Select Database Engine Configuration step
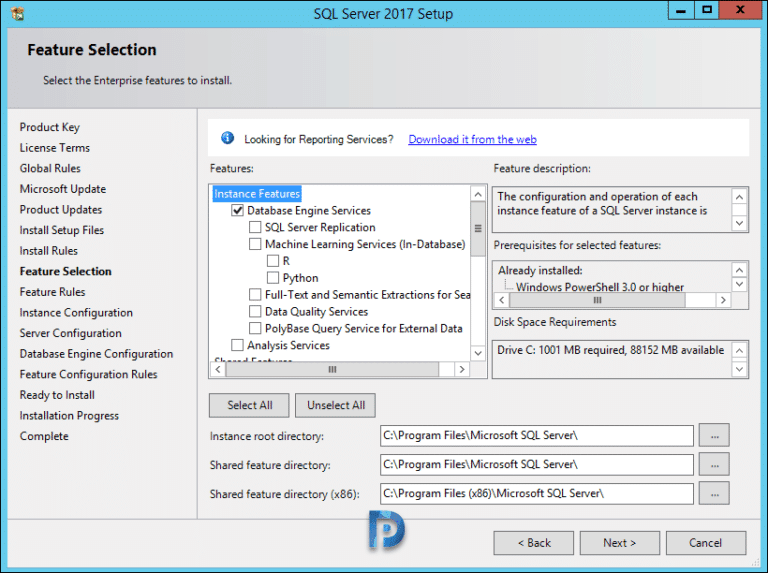Viewport: 768px width, 573px height. coord(96,354)
